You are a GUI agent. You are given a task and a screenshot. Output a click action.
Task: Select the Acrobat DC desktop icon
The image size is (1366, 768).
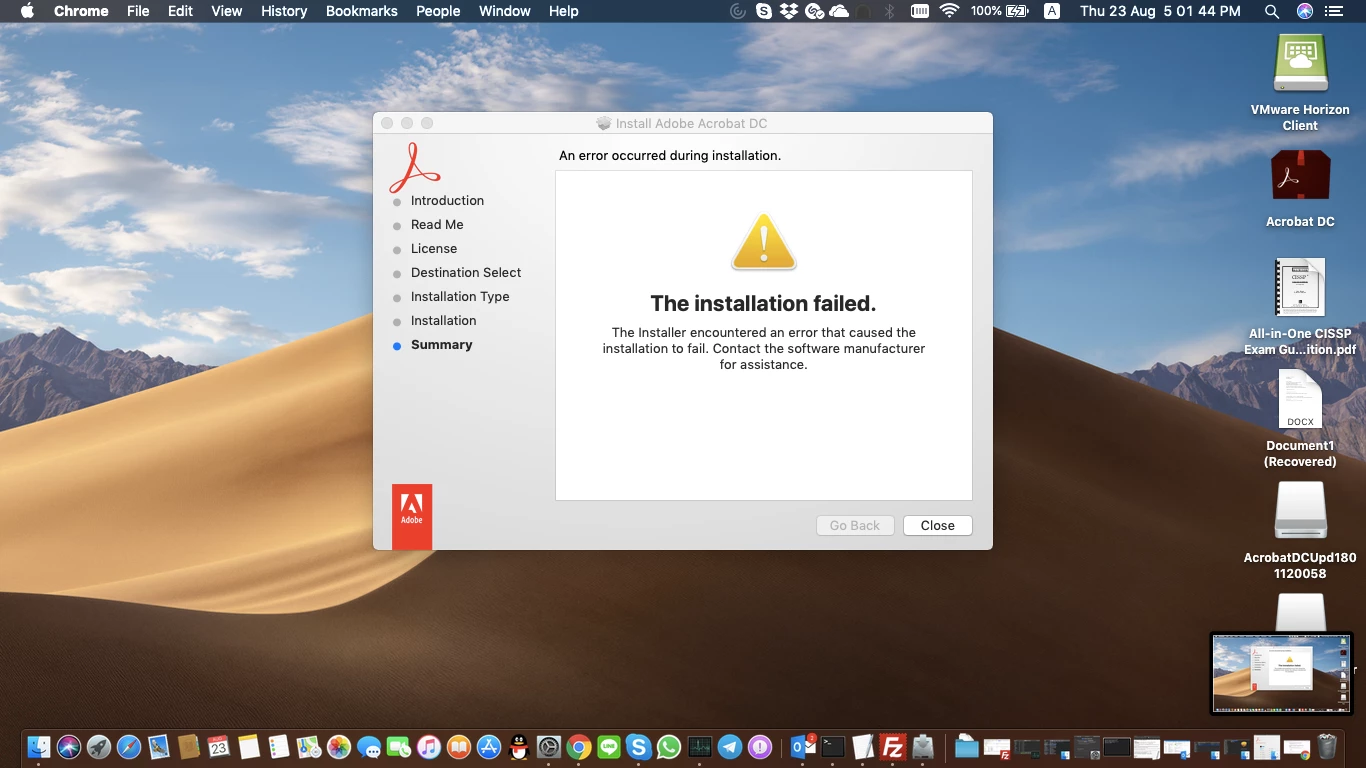click(1300, 189)
